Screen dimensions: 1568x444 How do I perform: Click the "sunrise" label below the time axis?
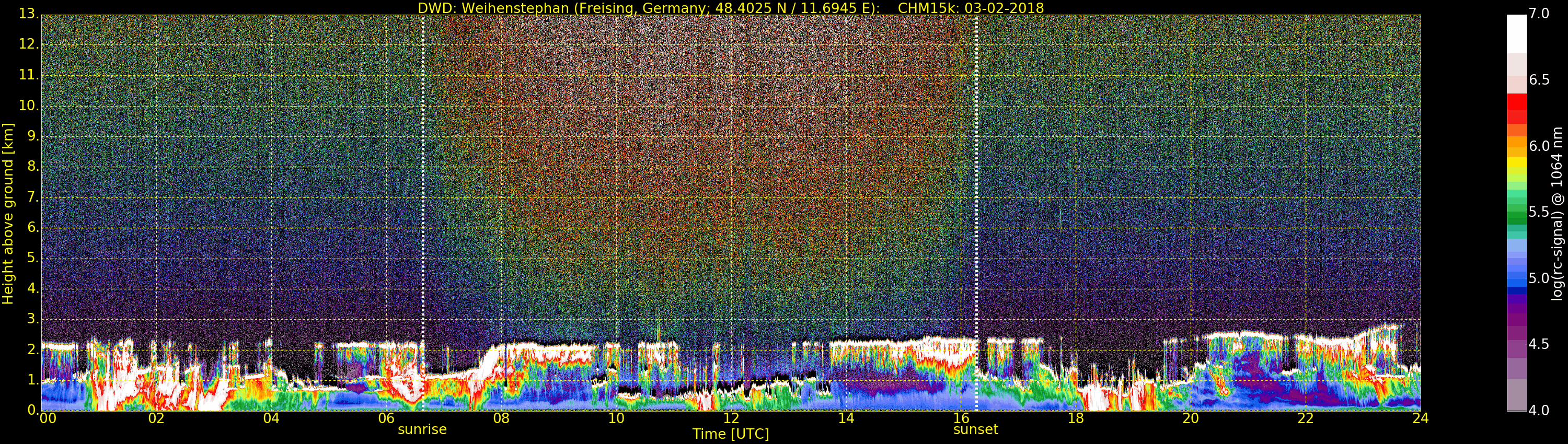(422, 429)
